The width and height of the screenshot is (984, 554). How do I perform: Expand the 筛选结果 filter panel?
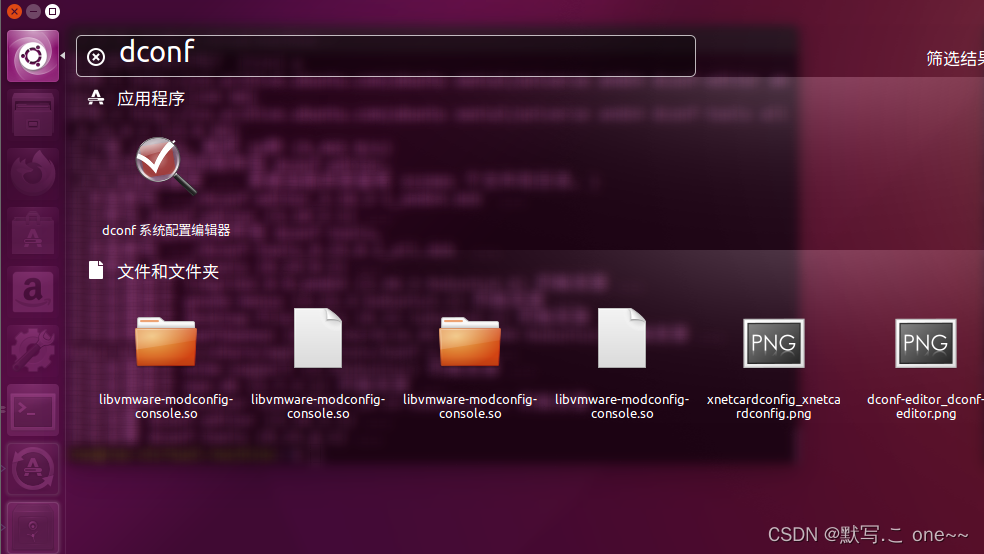pos(955,58)
